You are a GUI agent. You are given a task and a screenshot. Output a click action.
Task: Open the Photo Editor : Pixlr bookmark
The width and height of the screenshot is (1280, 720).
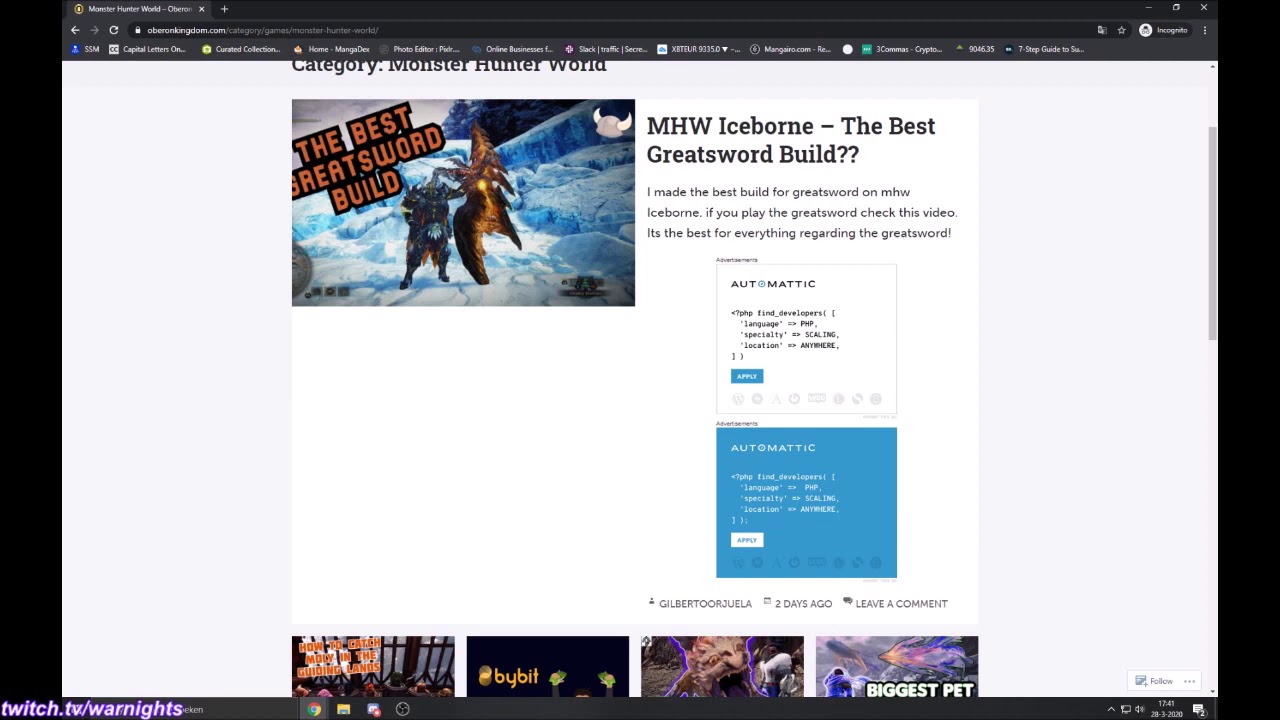point(420,49)
